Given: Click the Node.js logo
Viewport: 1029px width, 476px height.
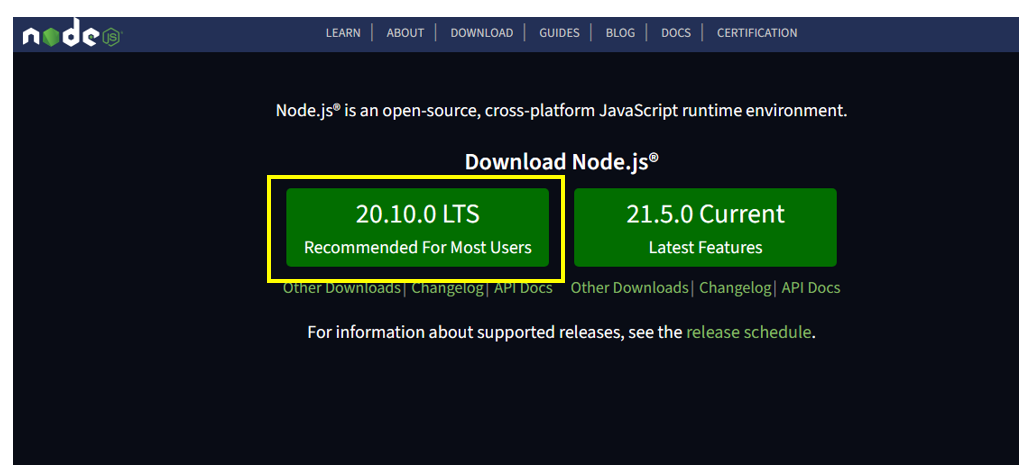Looking at the screenshot, I should click(72, 34).
